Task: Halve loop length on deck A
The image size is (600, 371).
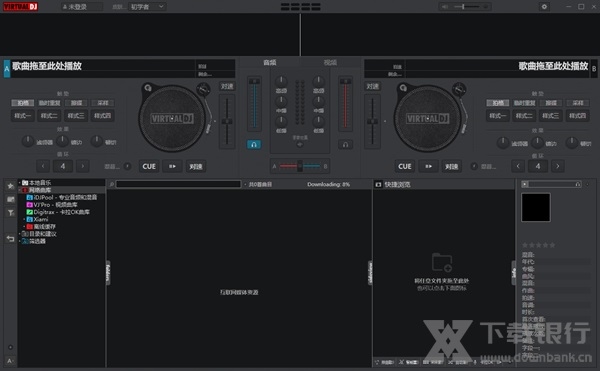Action: [43, 166]
